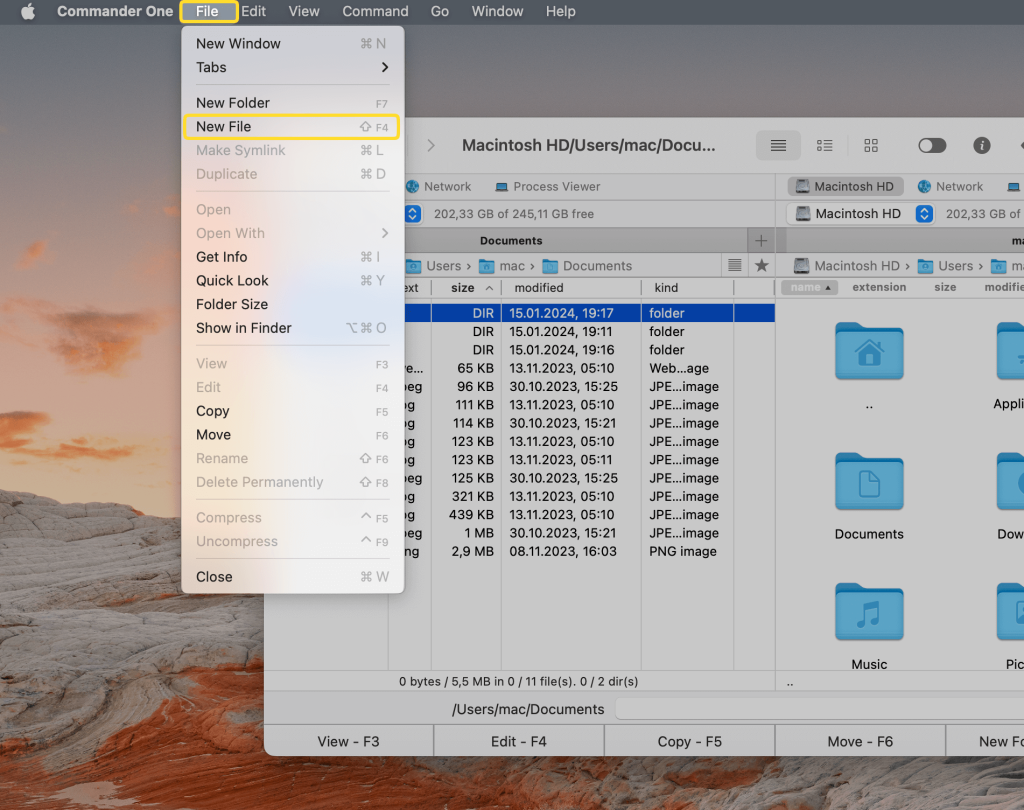Click the Copy - F5 button
The image size is (1024, 810).
pyautogui.click(x=688, y=740)
